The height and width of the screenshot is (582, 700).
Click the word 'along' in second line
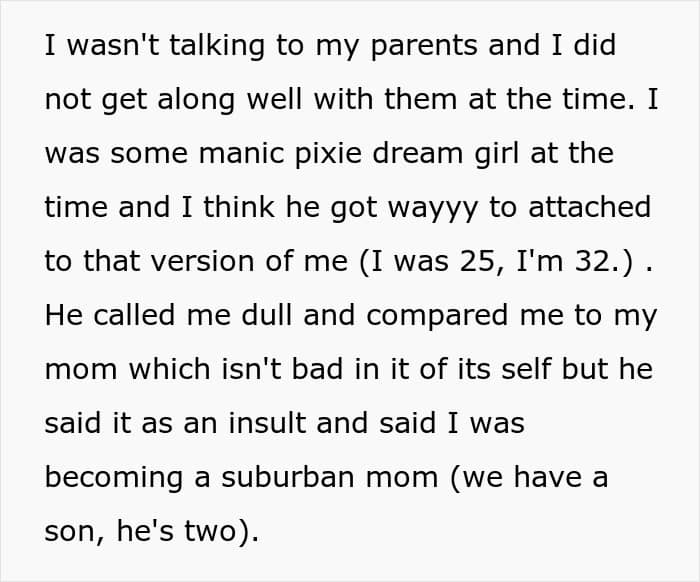point(196,101)
